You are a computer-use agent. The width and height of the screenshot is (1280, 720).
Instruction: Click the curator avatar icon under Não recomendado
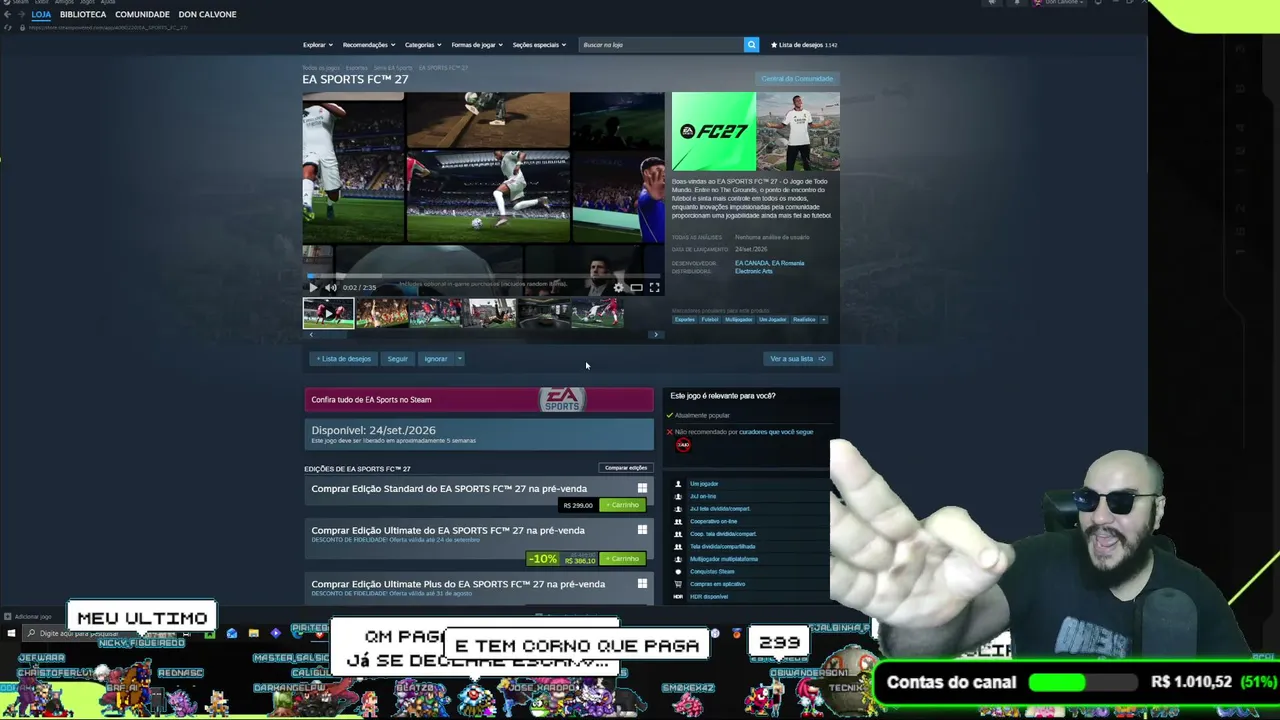coord(683,445)
